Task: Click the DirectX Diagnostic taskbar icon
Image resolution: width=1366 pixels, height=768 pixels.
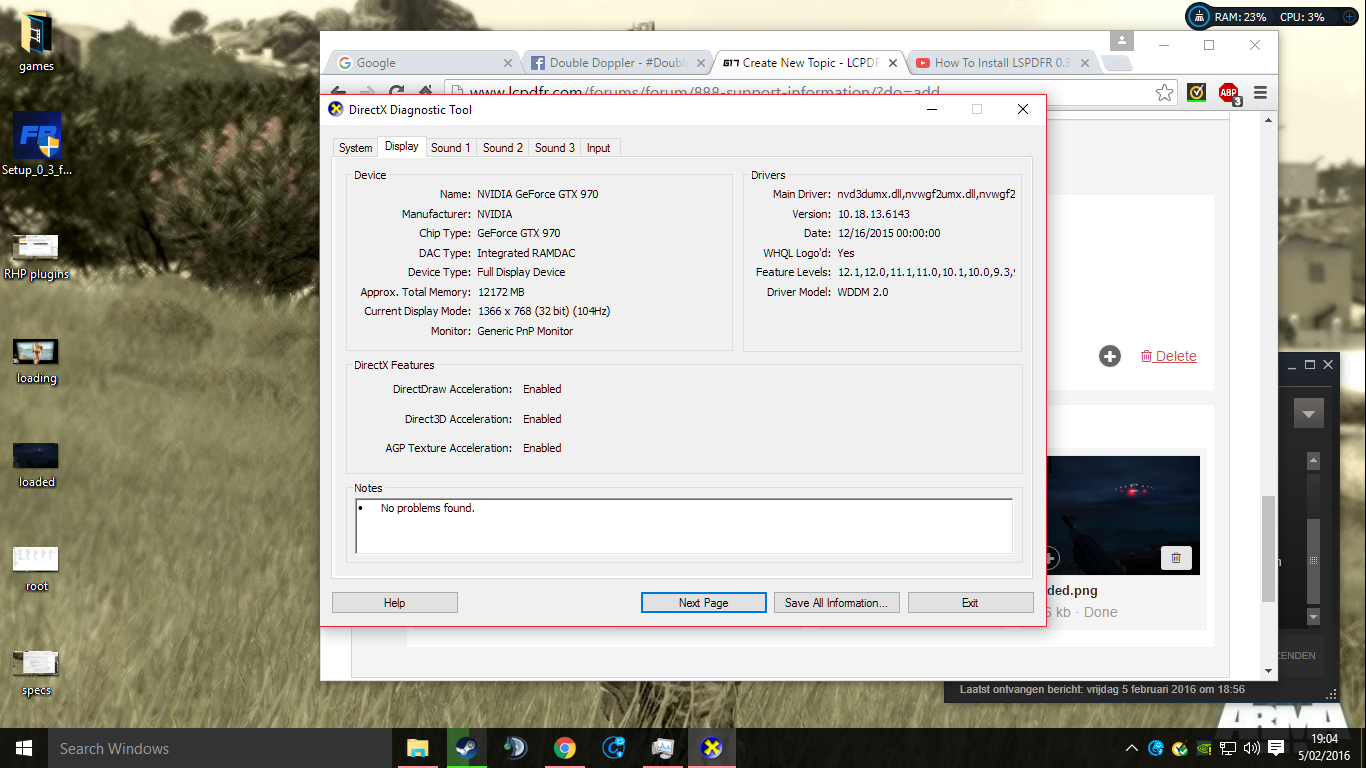Action: (x=712, y=748)
